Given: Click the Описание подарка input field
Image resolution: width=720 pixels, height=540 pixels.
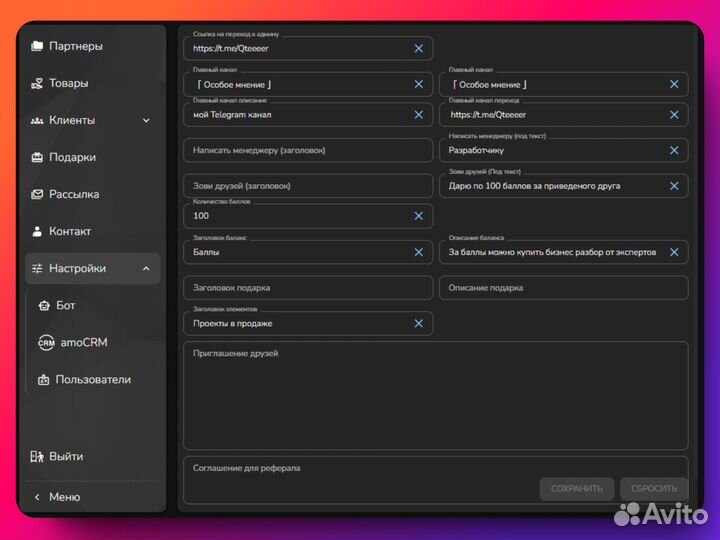Looking at the screenshot, I should coord(563,288).
